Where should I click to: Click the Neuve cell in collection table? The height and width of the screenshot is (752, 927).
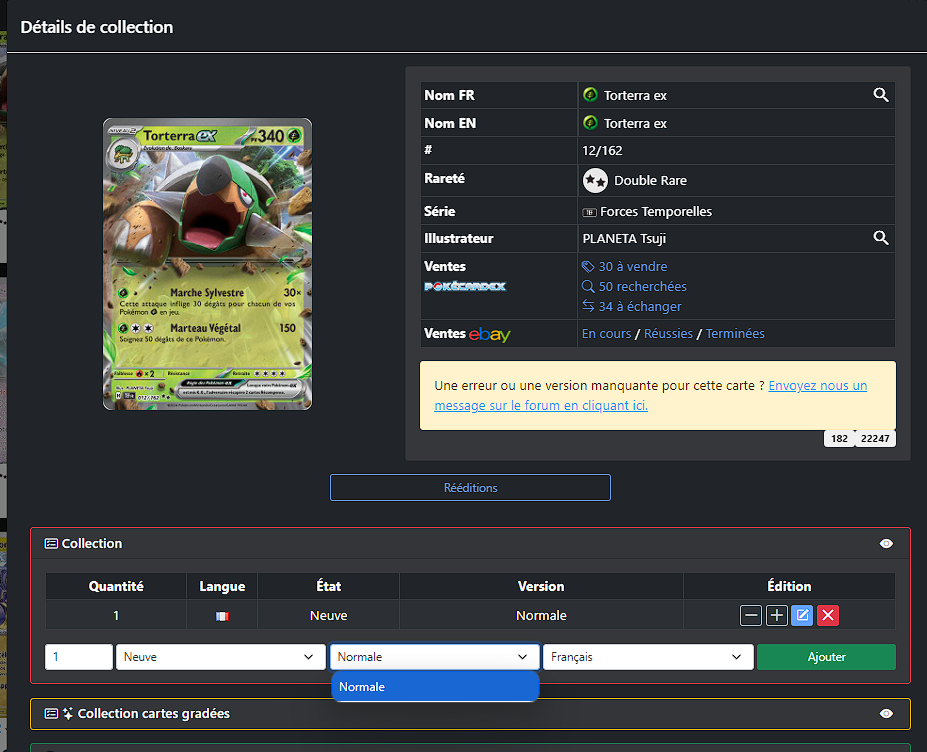click(x=328, y=615)
